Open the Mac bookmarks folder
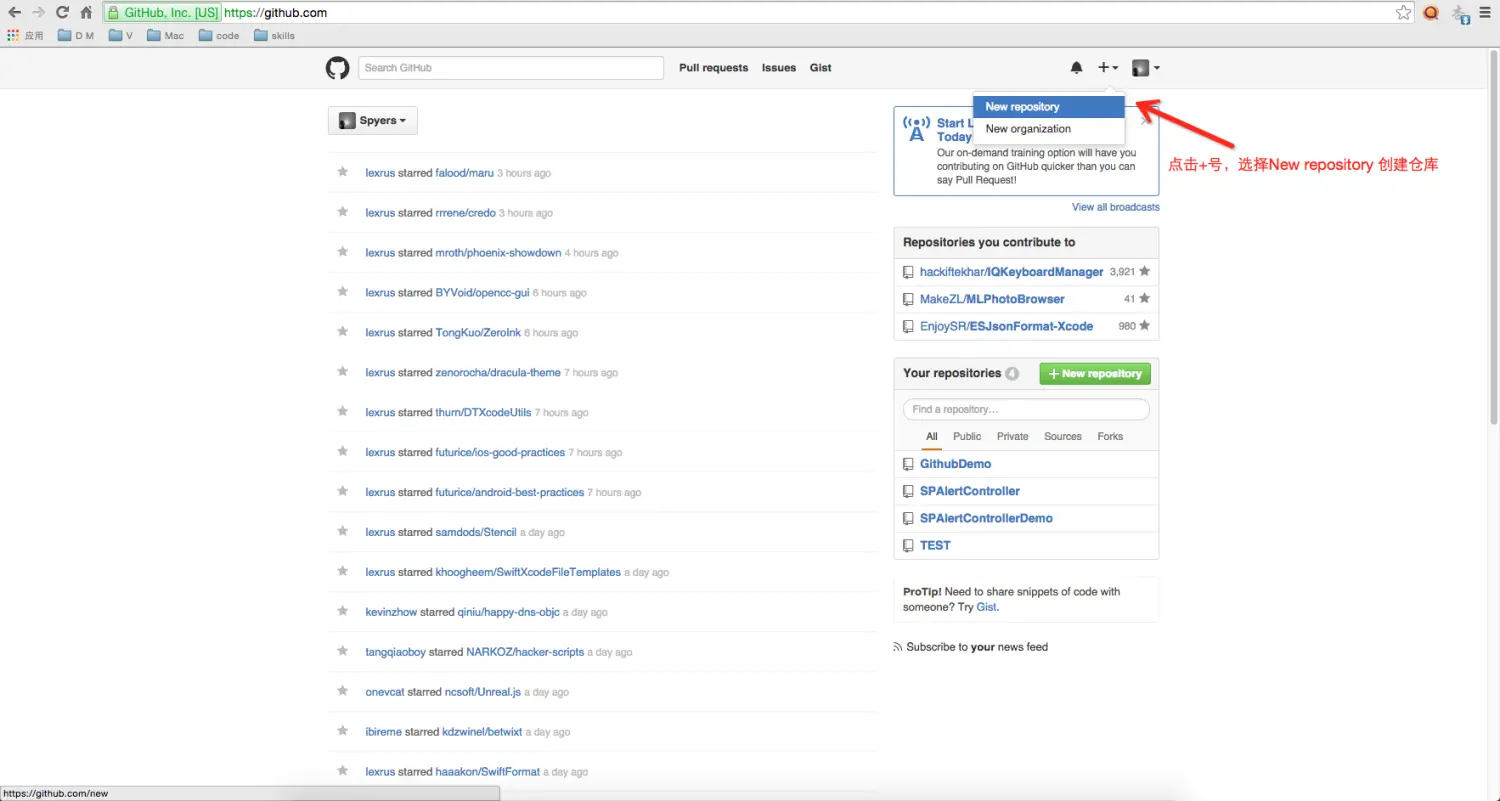 click(166, 36)
